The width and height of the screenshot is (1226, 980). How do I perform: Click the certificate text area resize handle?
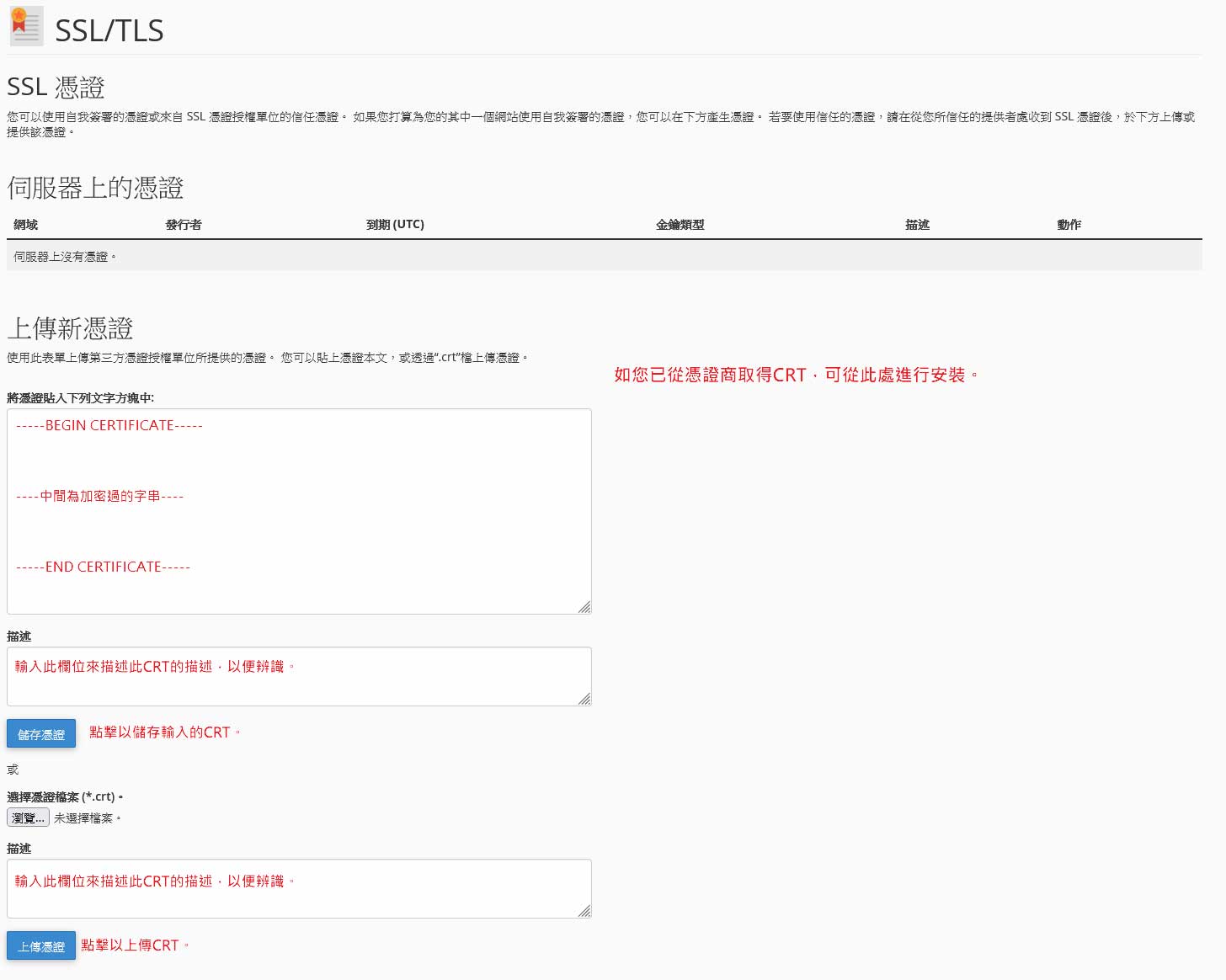[584, 607]
